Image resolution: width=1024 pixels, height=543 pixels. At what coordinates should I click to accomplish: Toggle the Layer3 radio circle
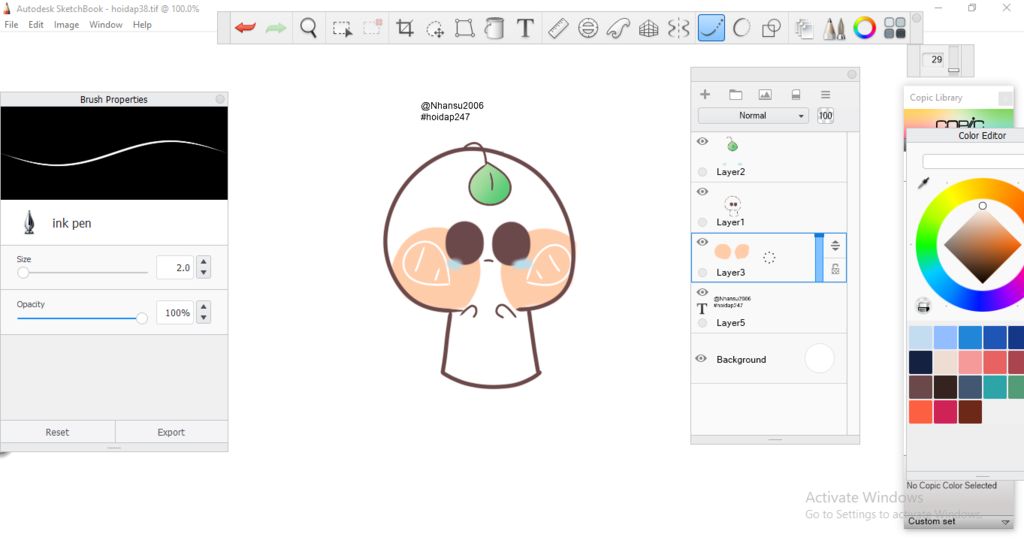tap(702, 272)
